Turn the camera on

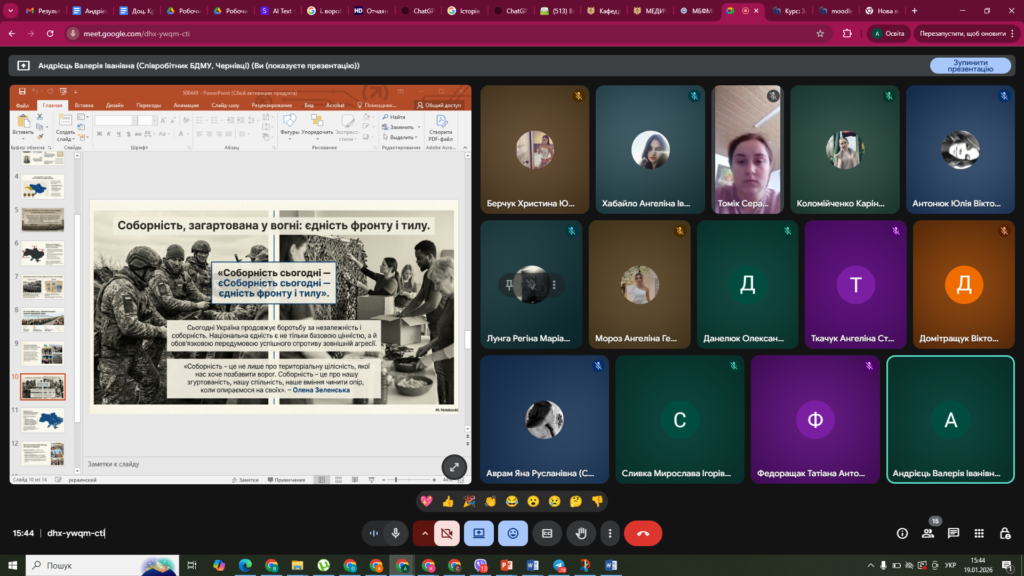[447, 533]
